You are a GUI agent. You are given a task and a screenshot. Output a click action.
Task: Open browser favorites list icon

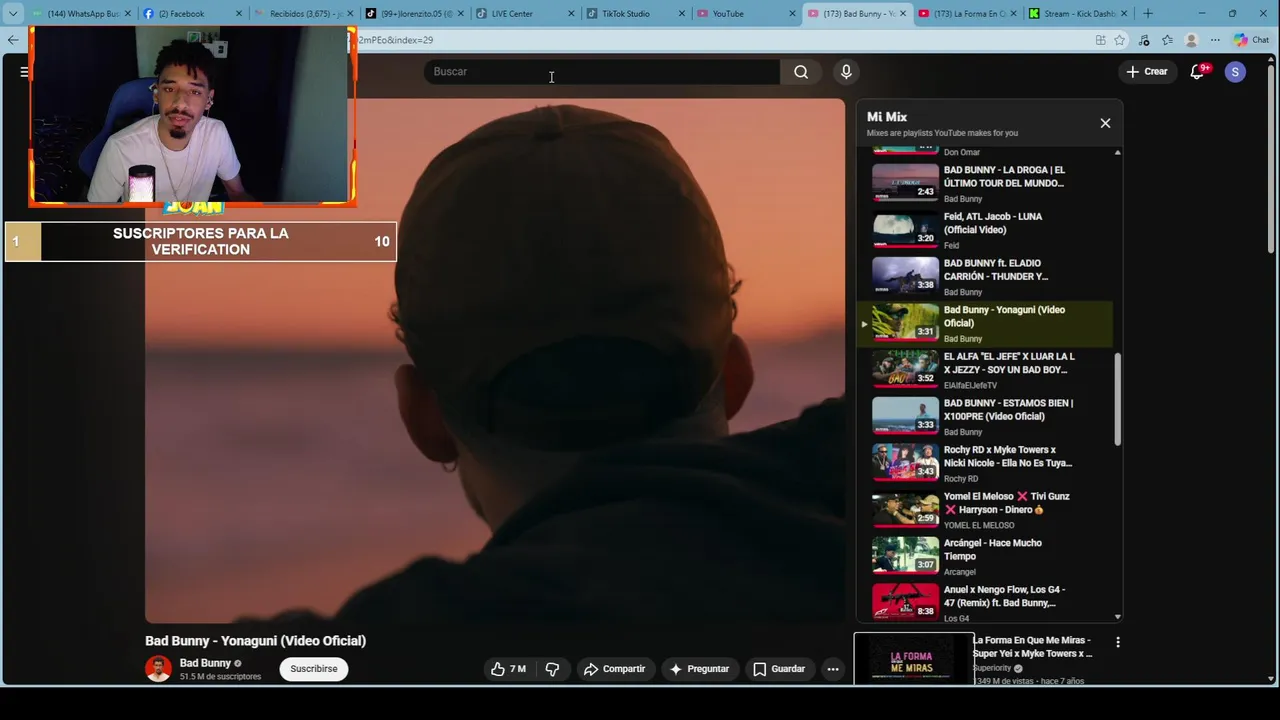(x=1167, y=40)
